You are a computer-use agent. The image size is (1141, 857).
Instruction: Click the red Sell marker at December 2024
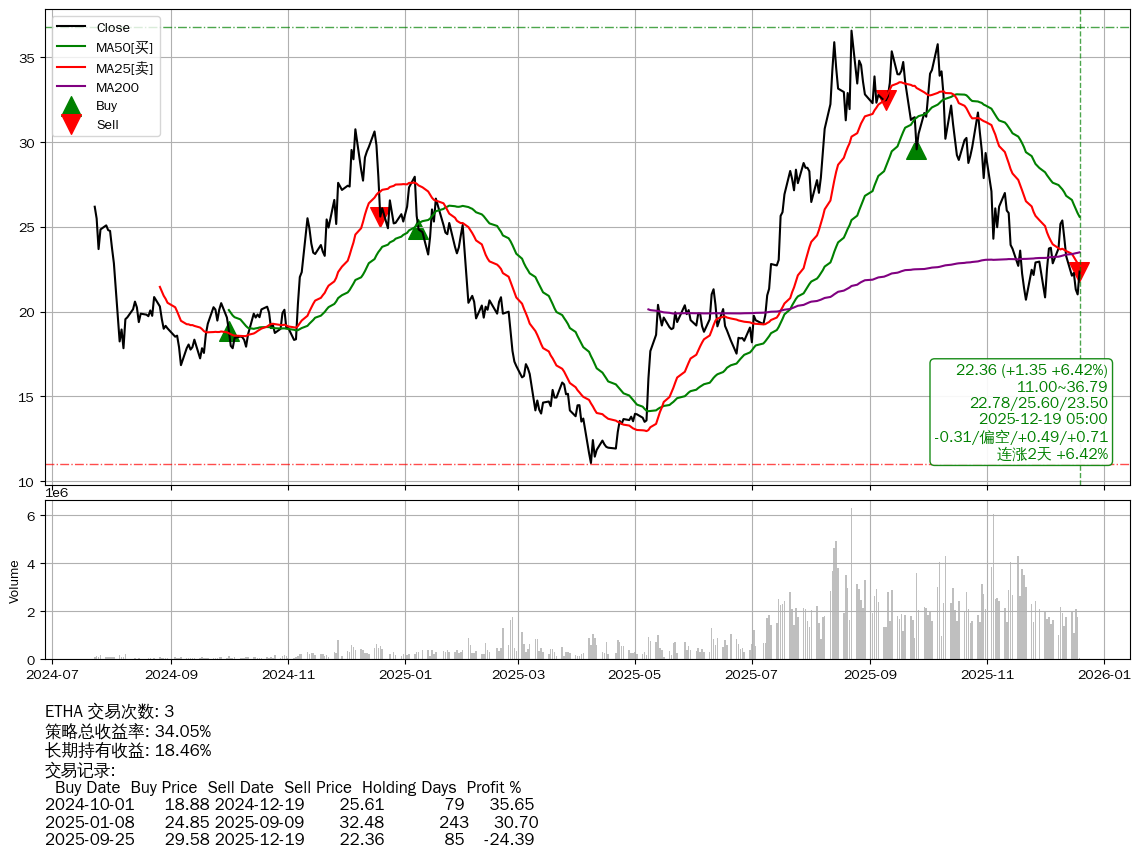point(380,216)
